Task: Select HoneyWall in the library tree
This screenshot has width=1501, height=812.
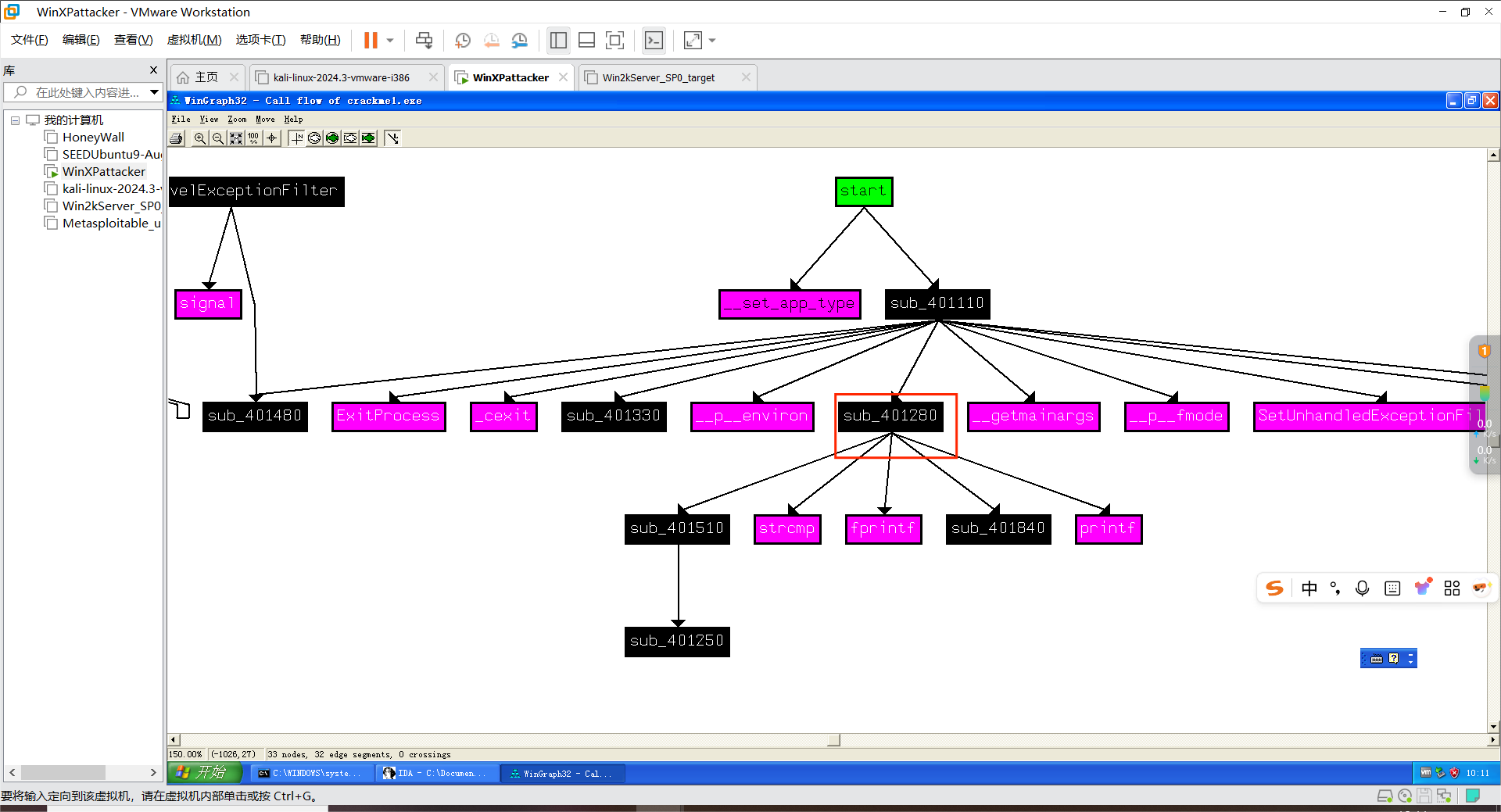Action: (93, 138)
